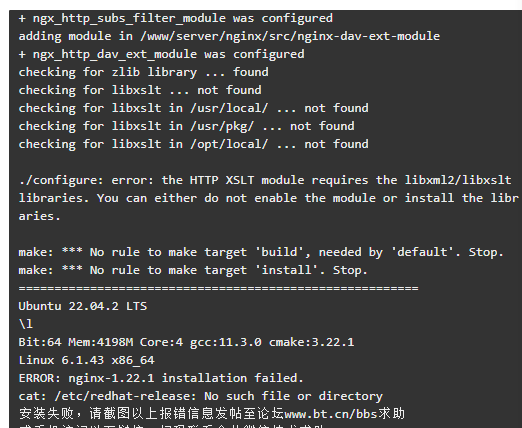Click the 'ERROR: nginx-1.22.1 installation failed.' line
Image resolution: width=522 pixels, height=428 pixels.
161,378
